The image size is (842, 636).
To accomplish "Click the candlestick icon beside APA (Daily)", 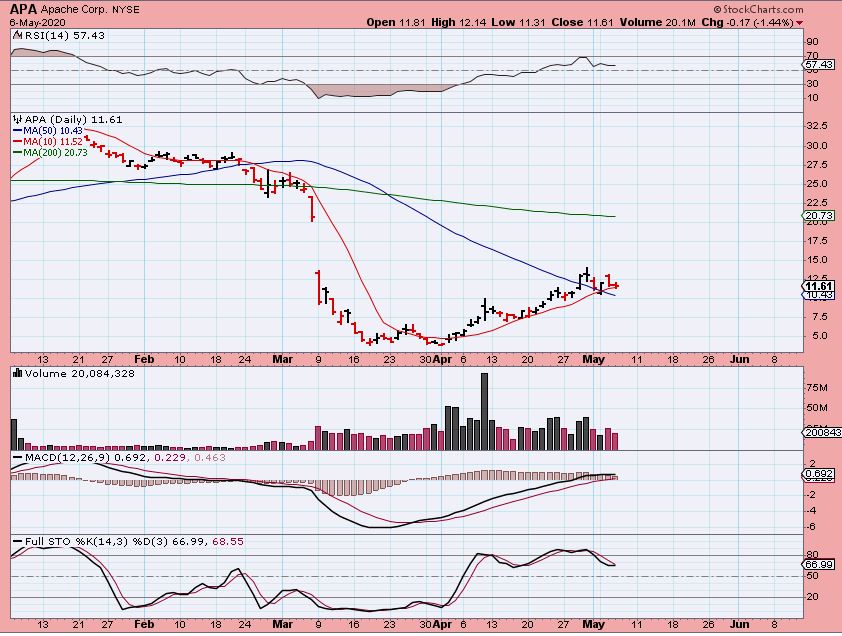I will [17, 119].
